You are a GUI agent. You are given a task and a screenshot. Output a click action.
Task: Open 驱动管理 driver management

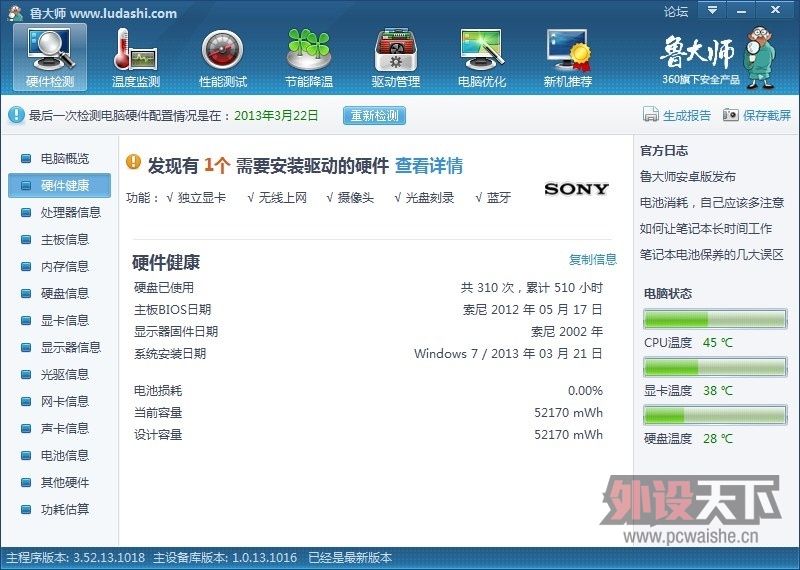pyautogui.click(x=395, y=57)
